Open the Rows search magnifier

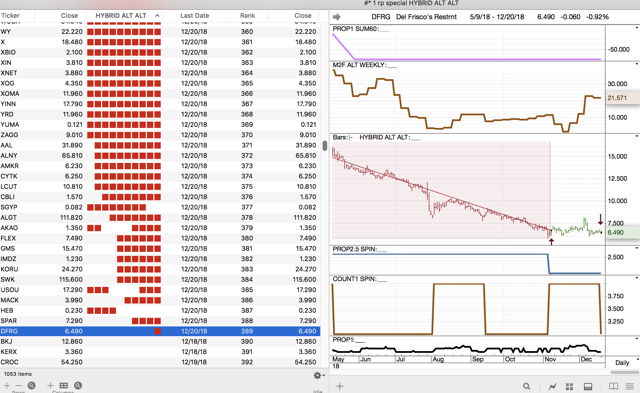click(x=31, y=385)
